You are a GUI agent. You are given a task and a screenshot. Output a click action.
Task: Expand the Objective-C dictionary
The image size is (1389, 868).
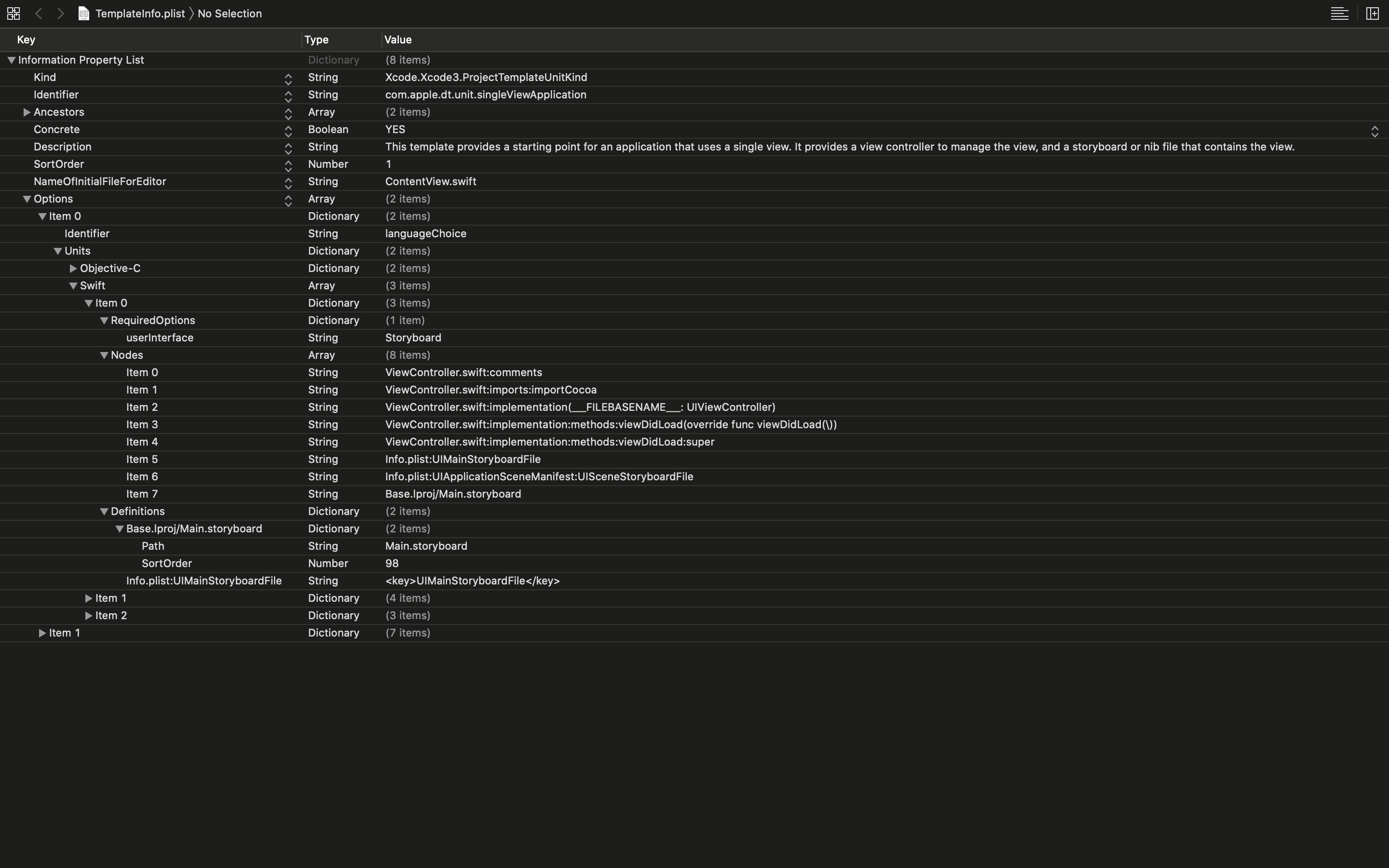pyautogui.click(x=73, y=269)
